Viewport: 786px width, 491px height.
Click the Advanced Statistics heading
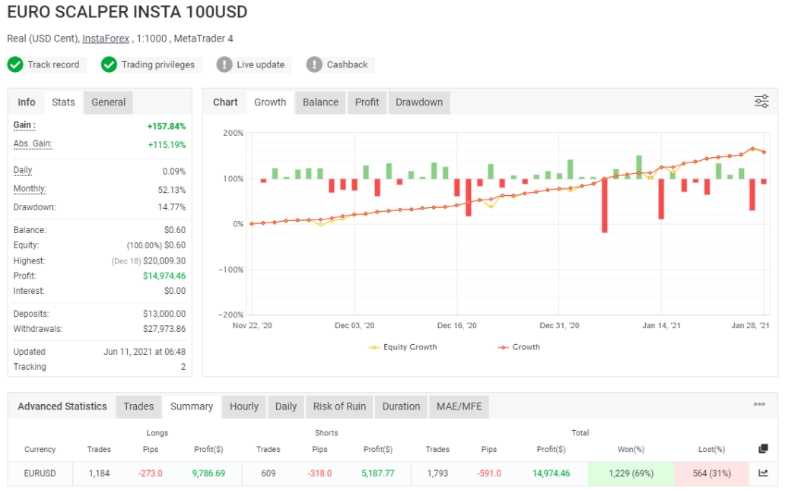[62, 406]
